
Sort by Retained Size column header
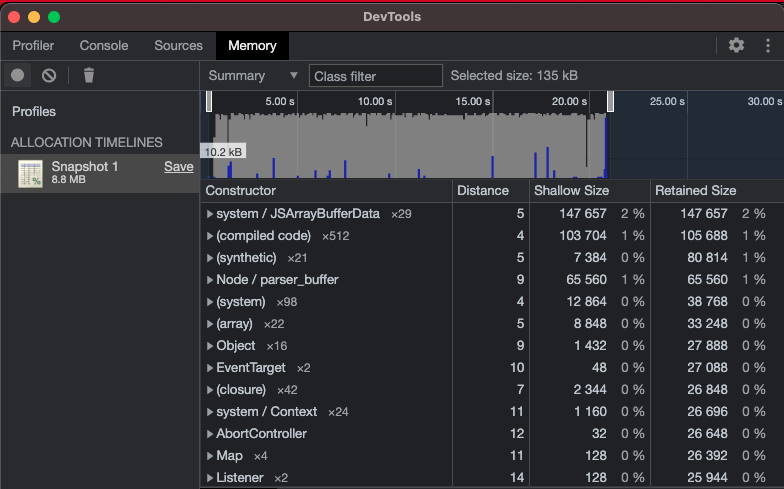coord(695,190)
